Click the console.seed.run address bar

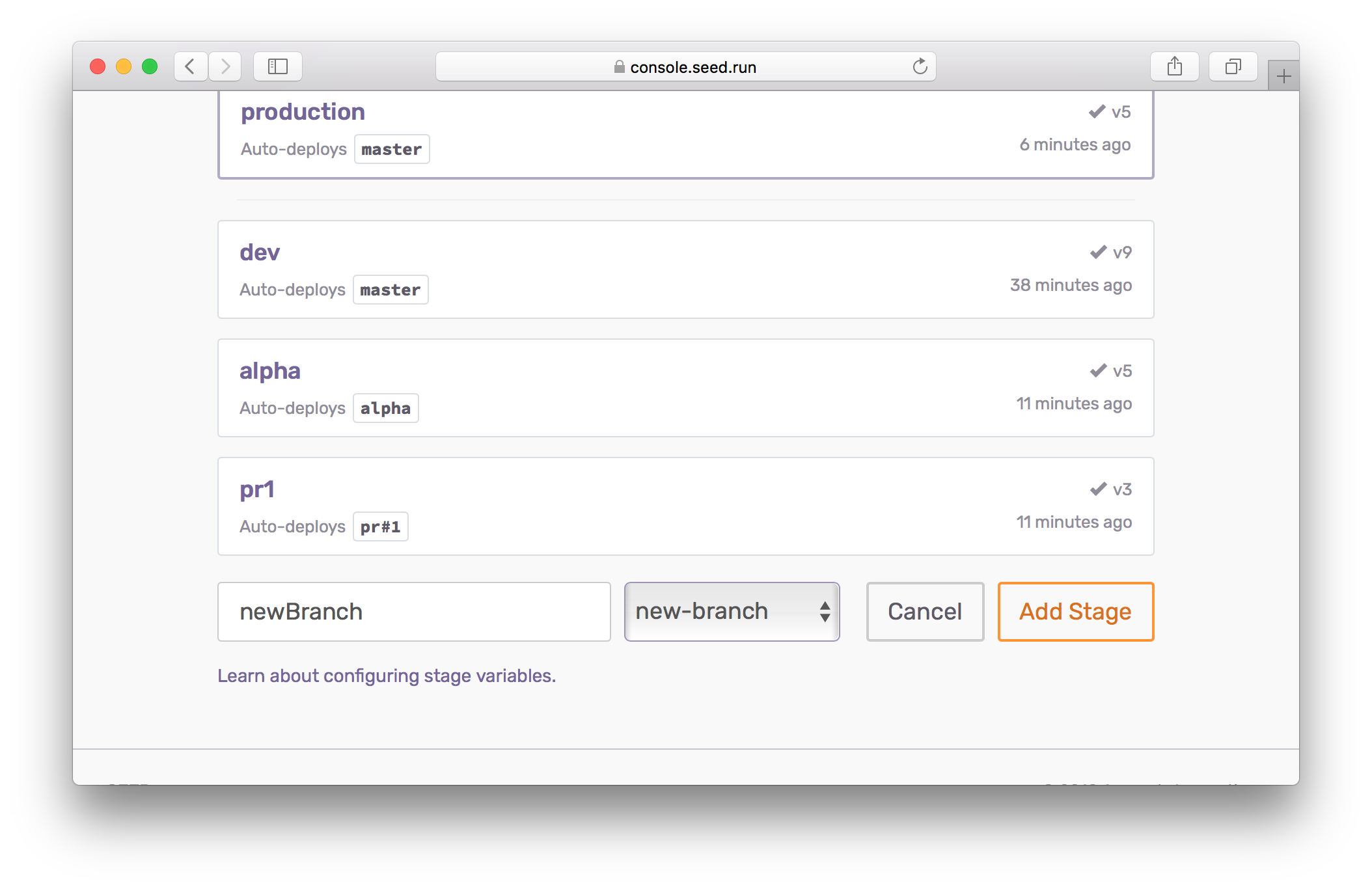click(x=685, y=67)
